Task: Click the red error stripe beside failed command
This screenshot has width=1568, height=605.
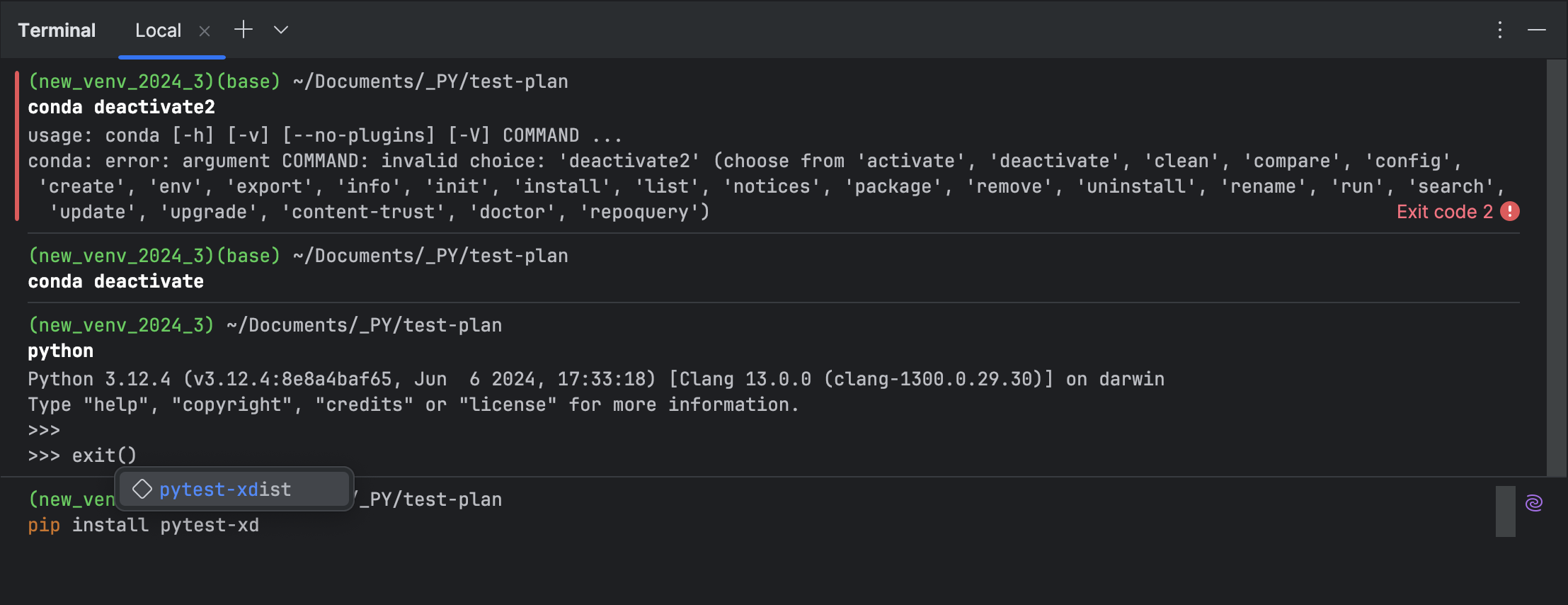Action: point(17,146)
